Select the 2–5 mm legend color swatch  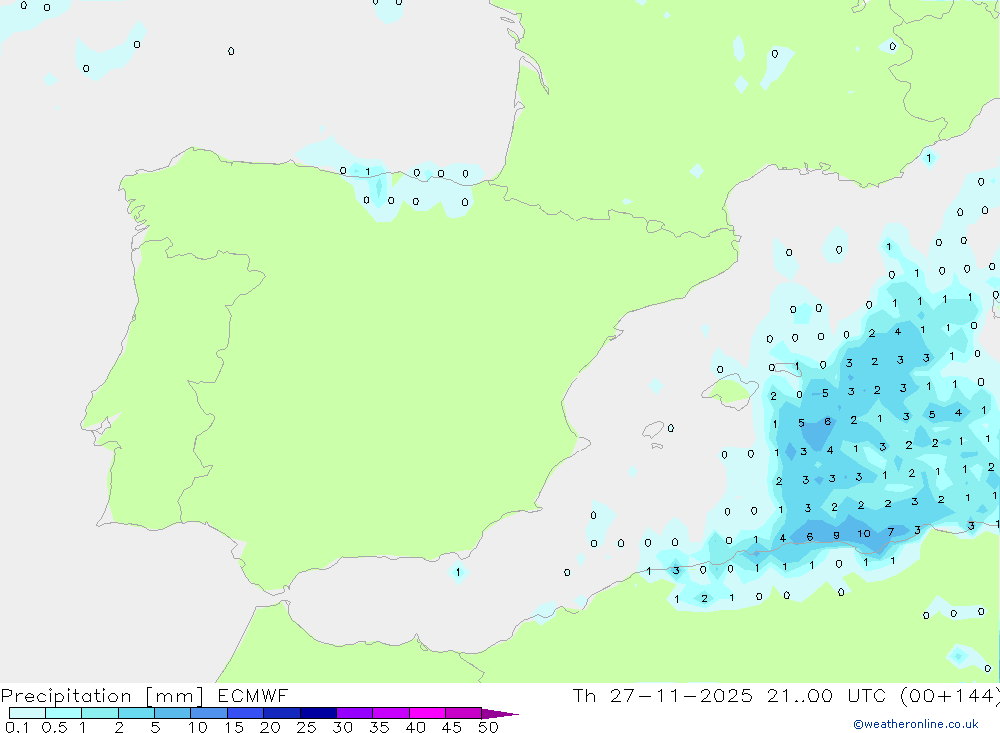tap(136, 713)
